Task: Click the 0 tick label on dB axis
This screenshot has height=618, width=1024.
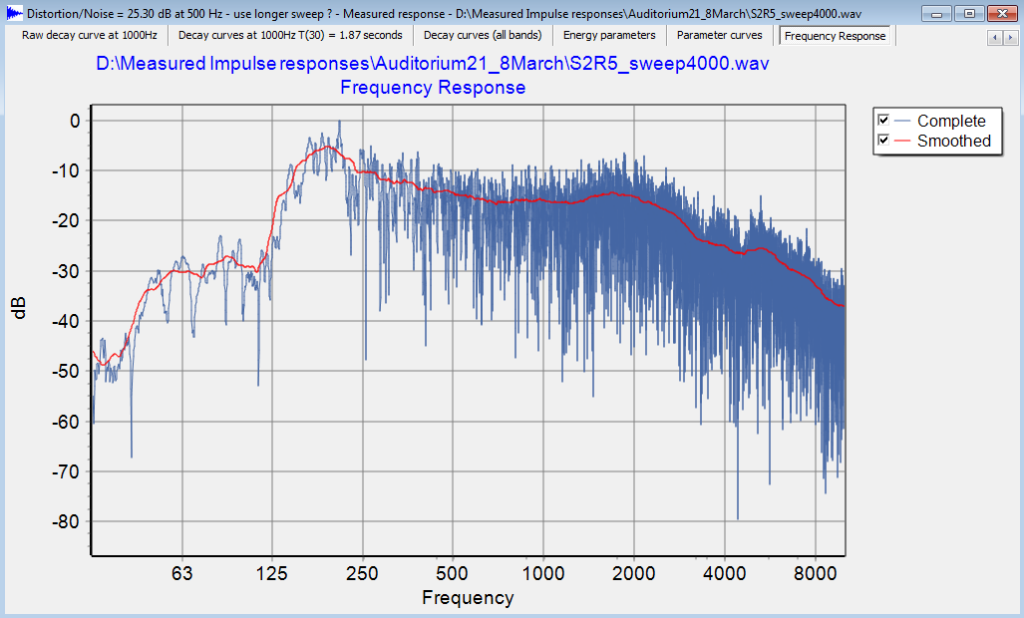Action: (75, 121)
